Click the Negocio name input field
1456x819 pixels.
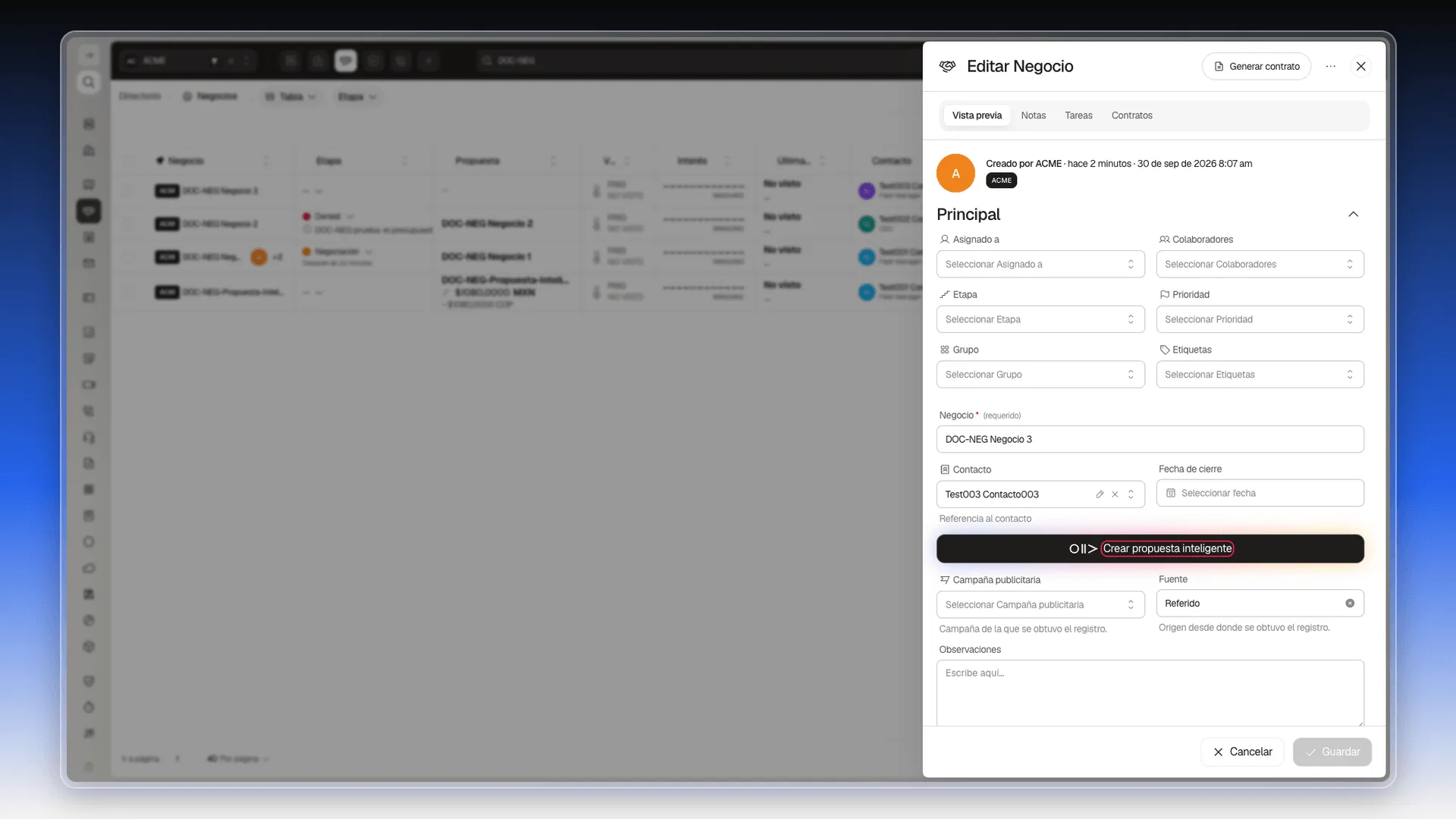1150,440
